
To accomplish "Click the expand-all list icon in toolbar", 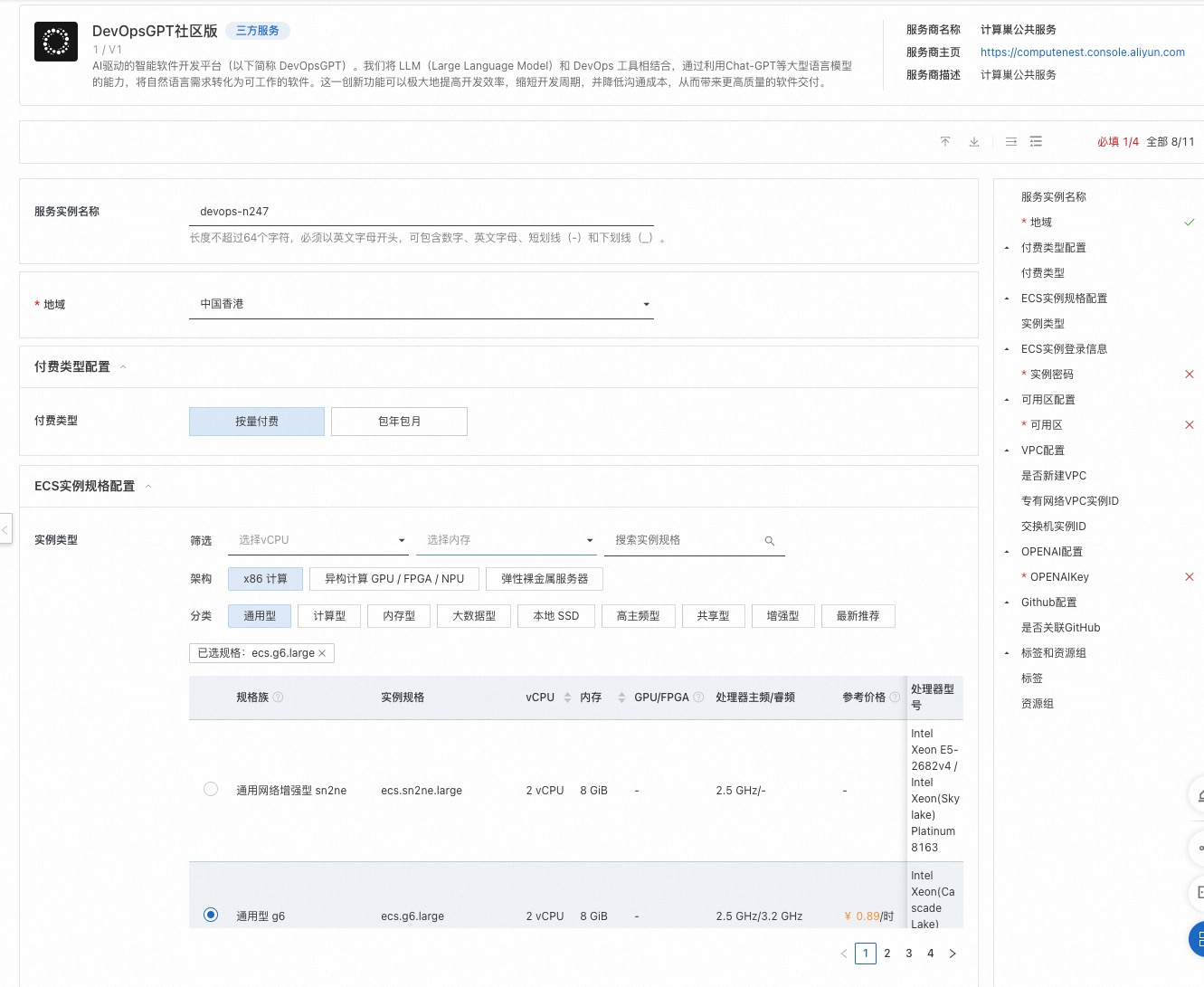I will 1037,141.
